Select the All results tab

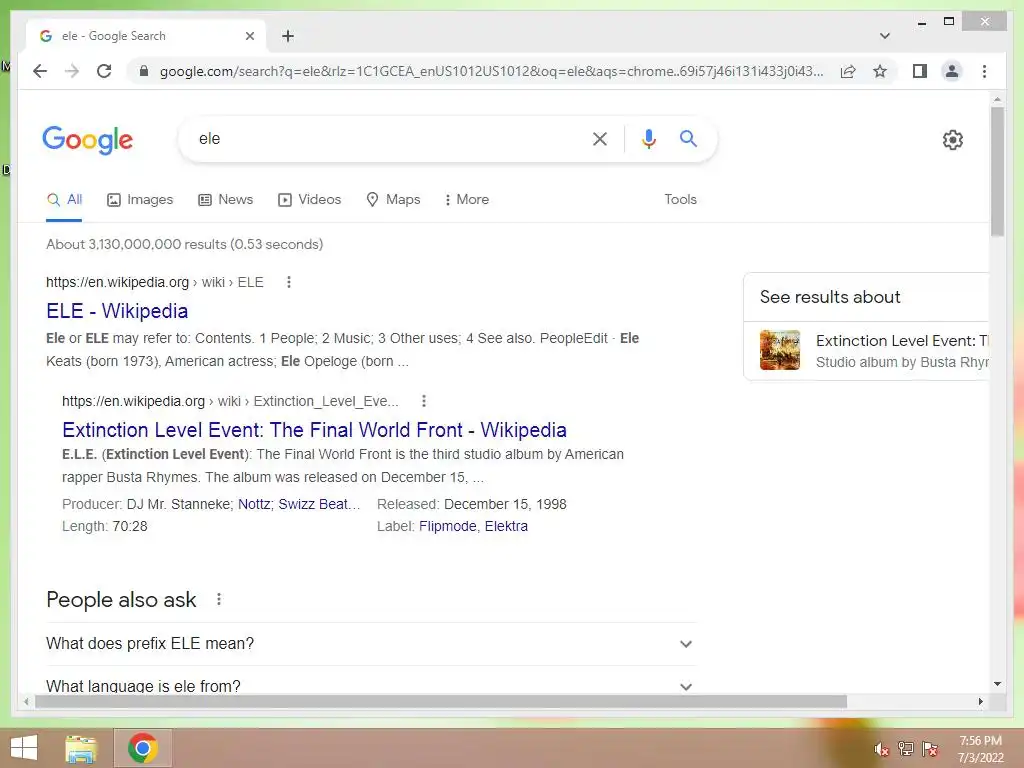[x=64, y=200]
